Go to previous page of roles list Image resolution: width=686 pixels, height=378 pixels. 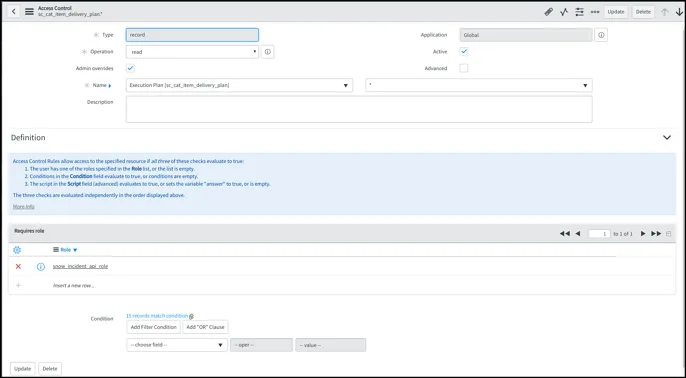(578, 234)
